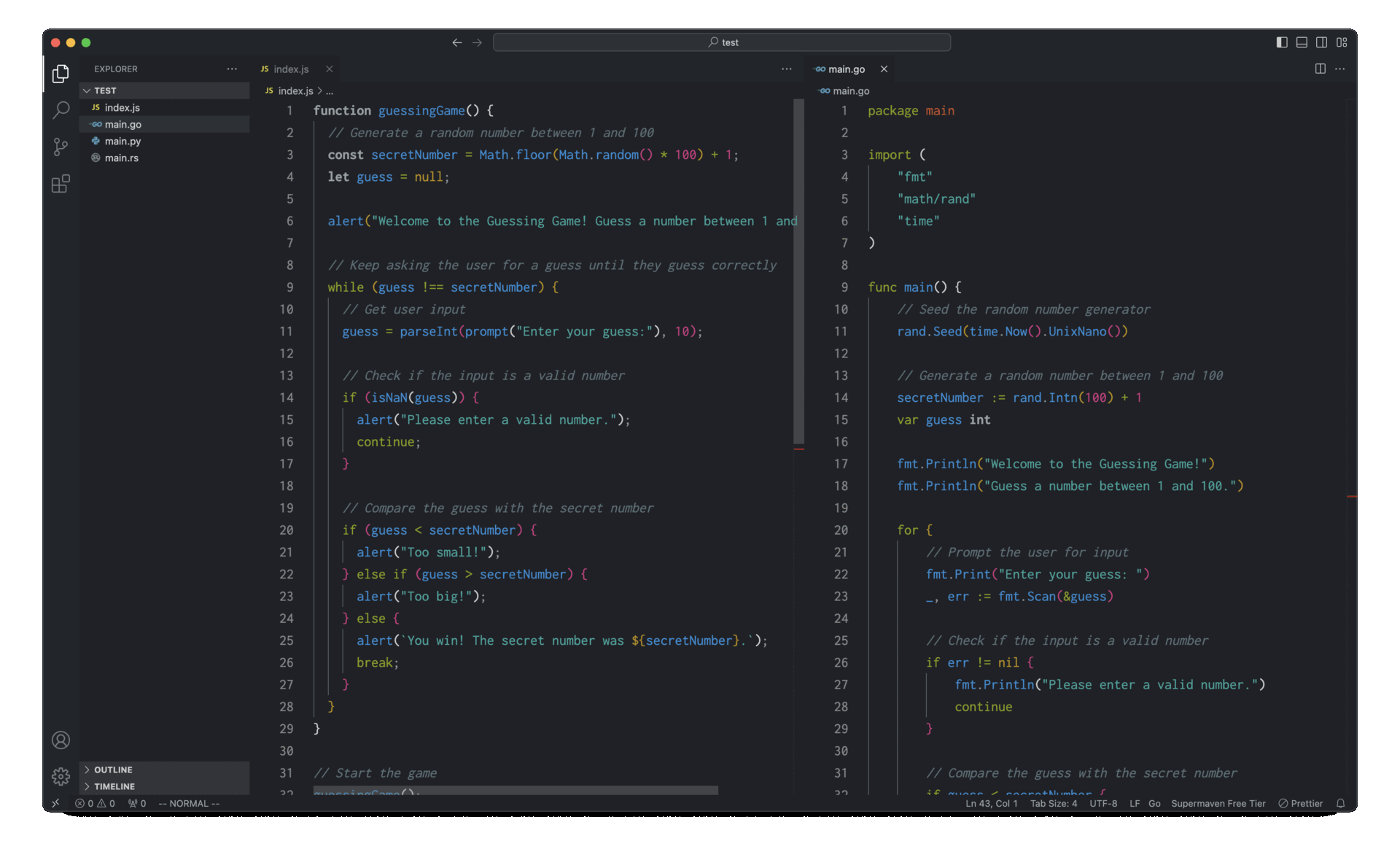
Task: Switch to the main.go tab
Action: click(x=846, y=69)
